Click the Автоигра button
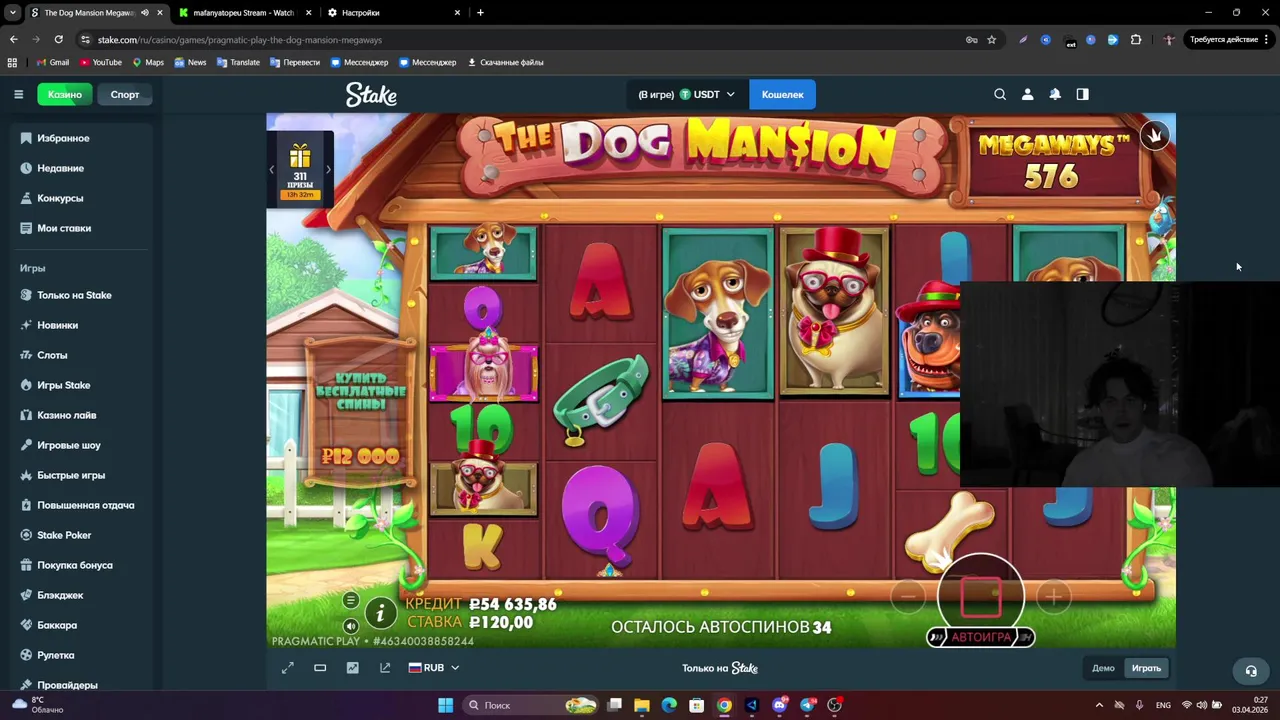This screenshot has width=1280, height=720. [x=981, y=637]
